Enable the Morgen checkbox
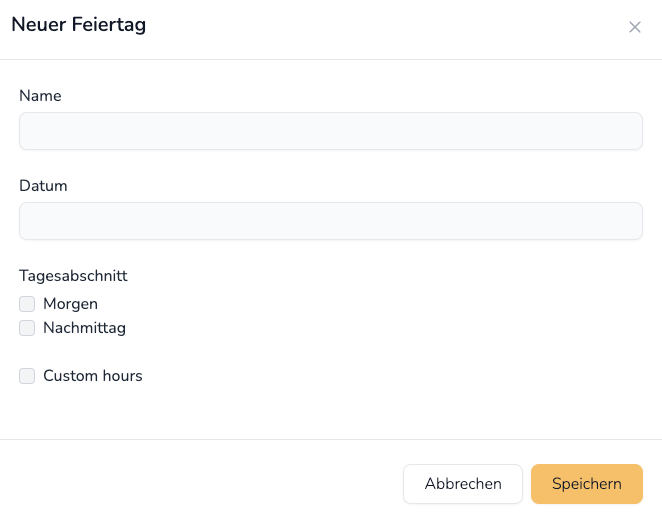Image resolution: width=662 pixels, height=523 pixels. (27, 304)
